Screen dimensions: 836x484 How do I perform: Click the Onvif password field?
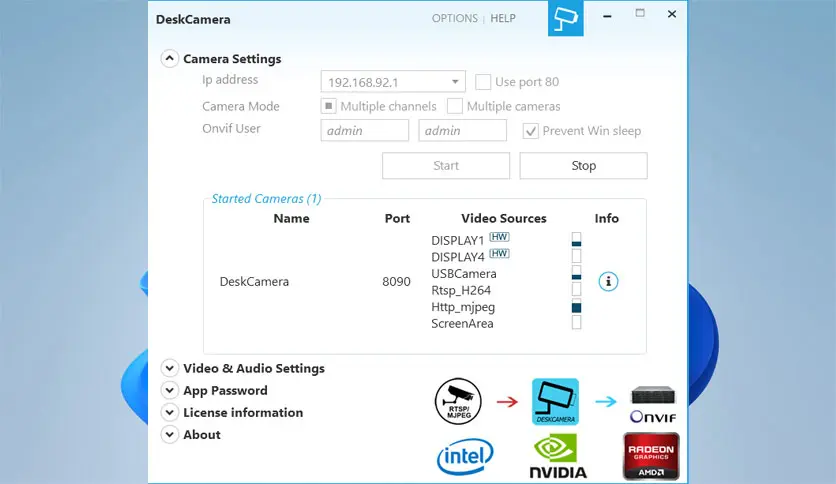[x=462, y=131]
